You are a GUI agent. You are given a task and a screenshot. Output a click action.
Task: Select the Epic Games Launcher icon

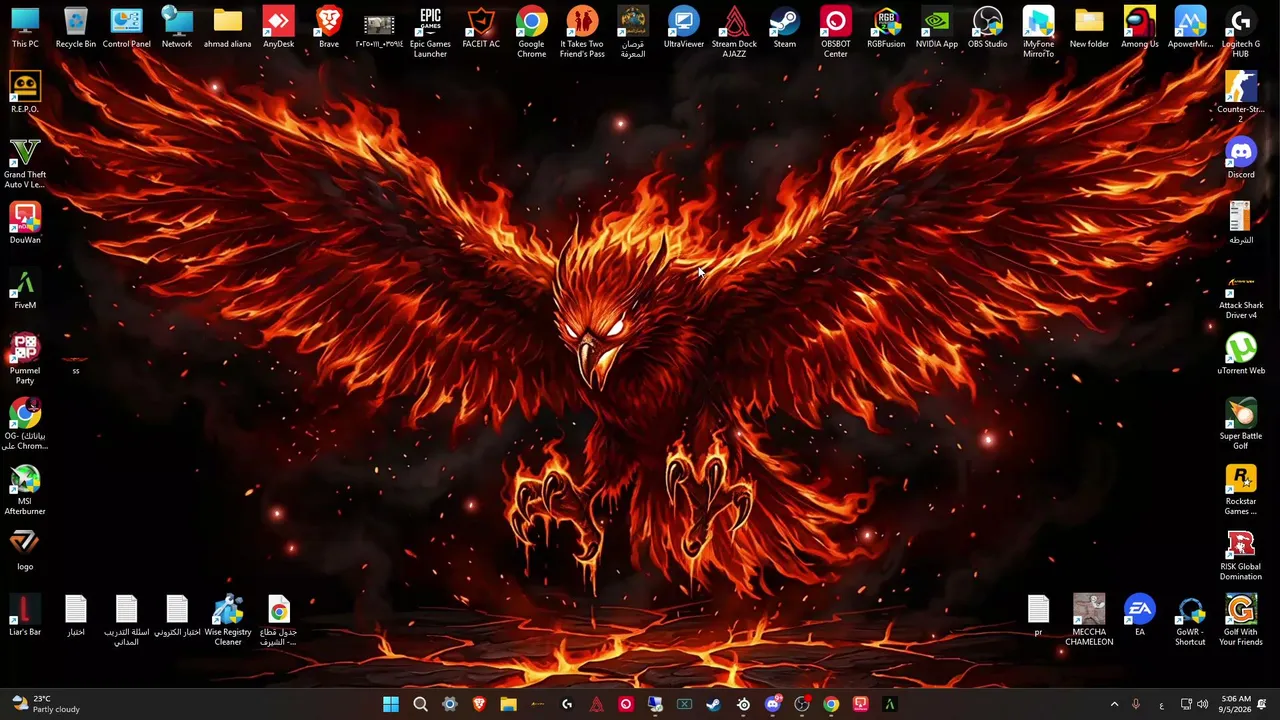[x=430, y=32]
